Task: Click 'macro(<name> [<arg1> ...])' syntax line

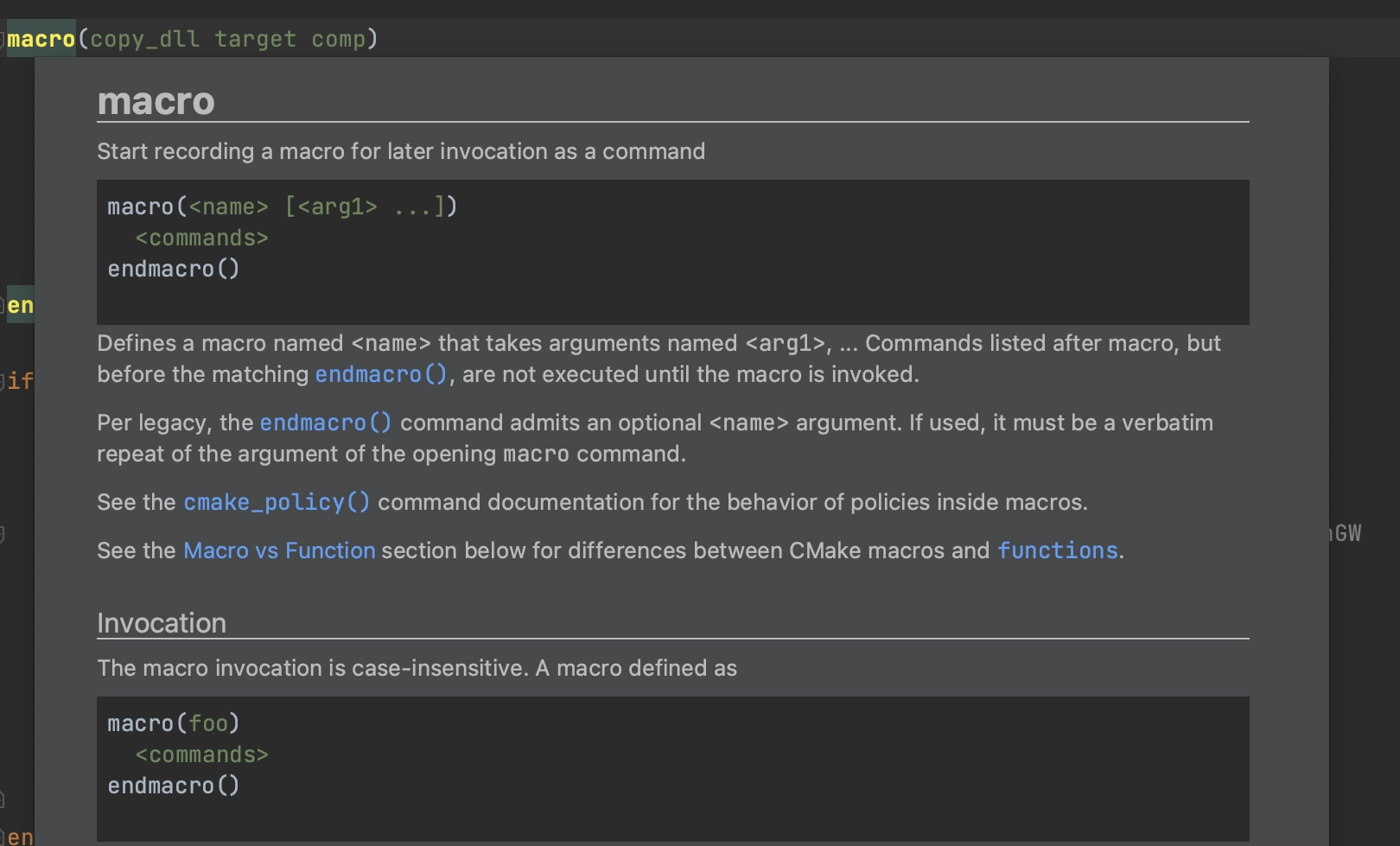Action: coord(282,207)
